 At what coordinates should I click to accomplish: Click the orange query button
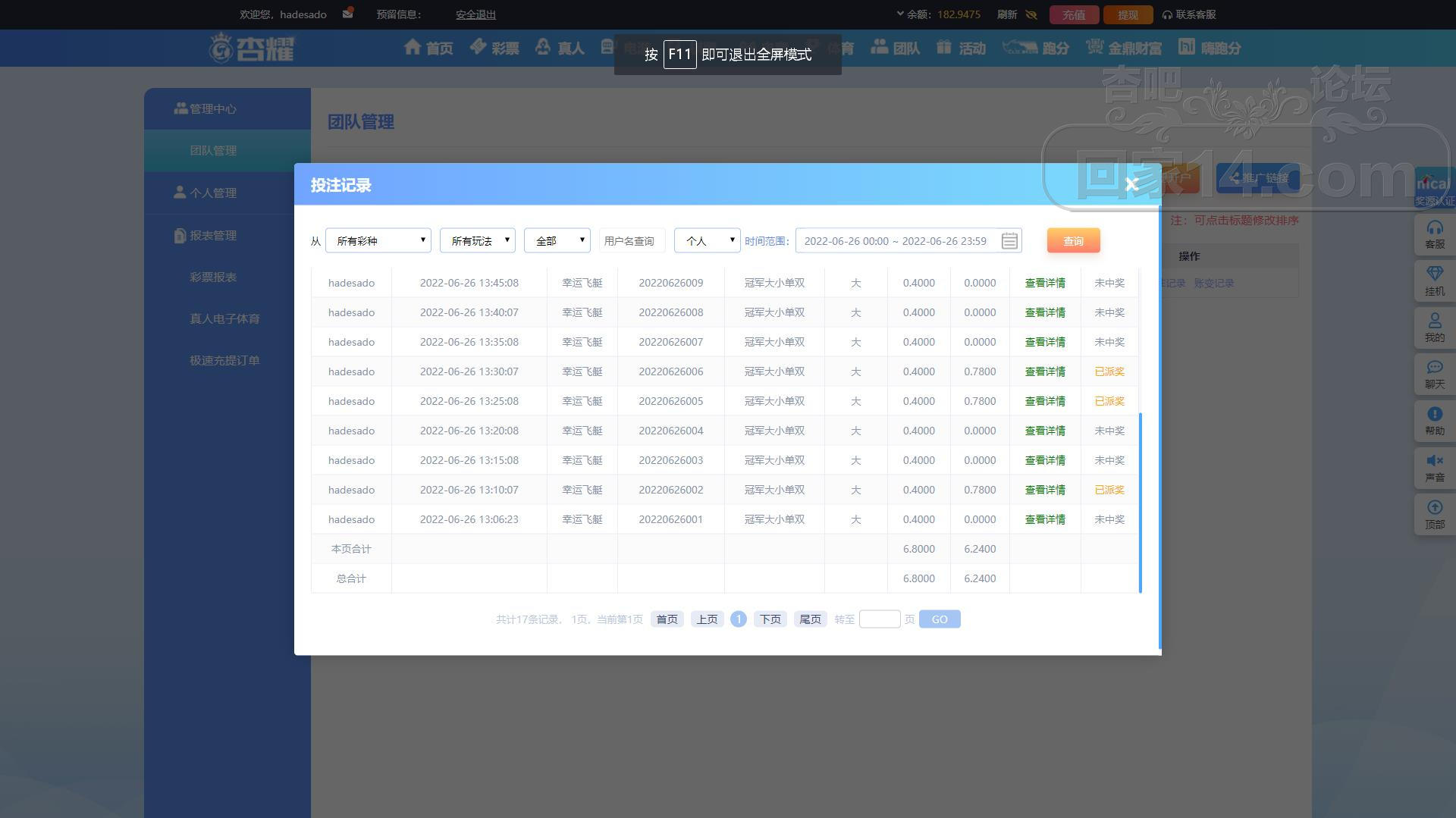pyautogui.click(x=1073, y=241)
